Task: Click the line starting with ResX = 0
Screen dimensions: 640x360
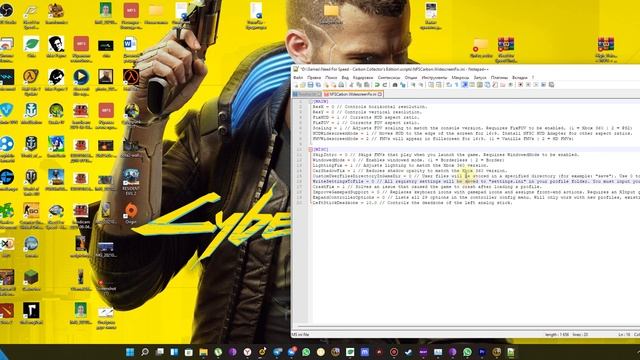Action: click(x=370, y=107)
